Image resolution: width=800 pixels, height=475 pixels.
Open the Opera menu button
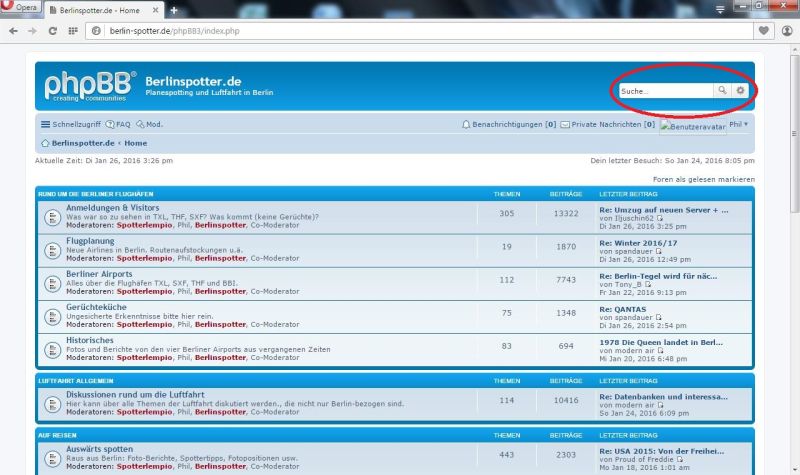tap(20, 7)
